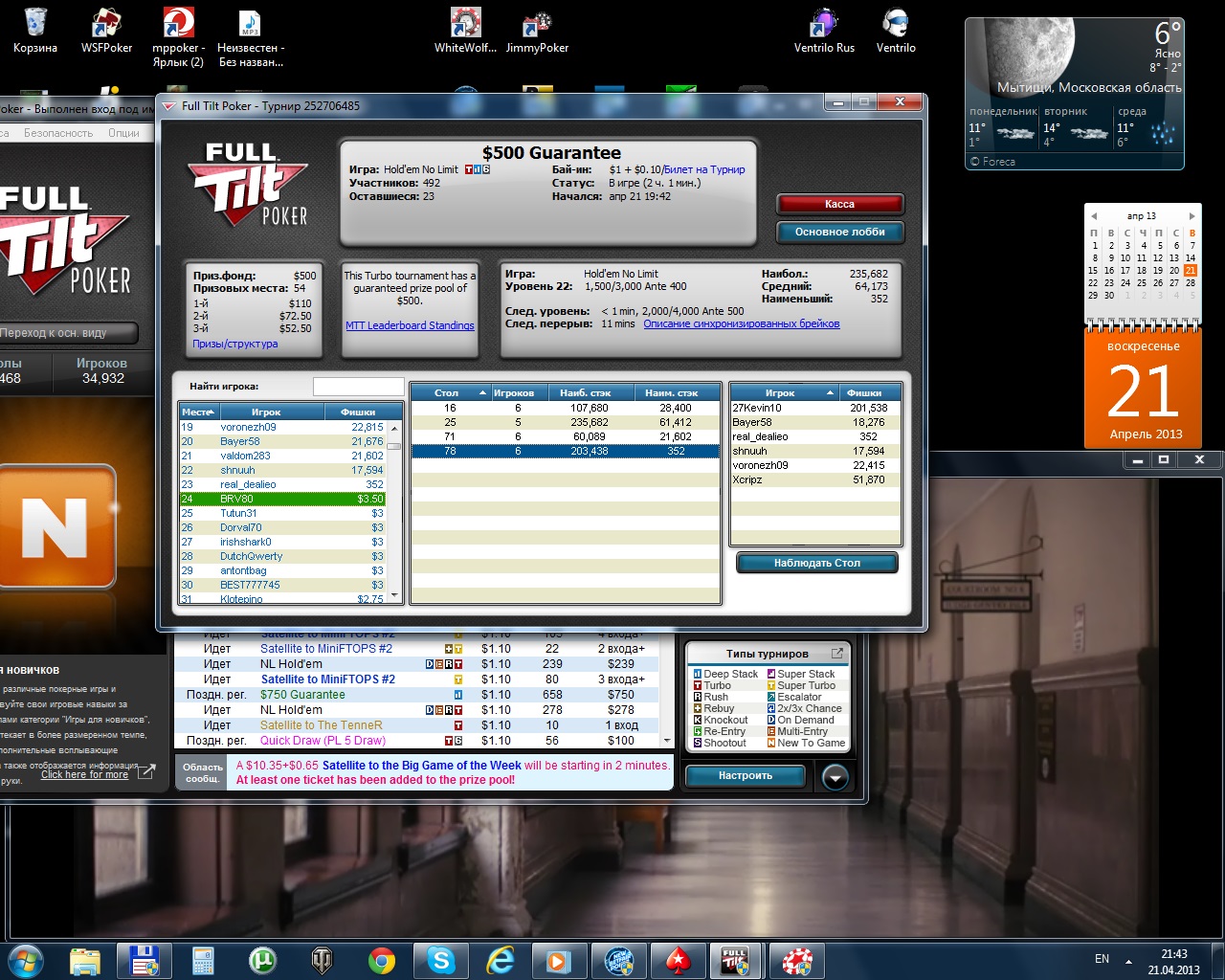Sort tables by Наим. стэк column
This screenshot has height=980, width=1225.
[677, 392]
